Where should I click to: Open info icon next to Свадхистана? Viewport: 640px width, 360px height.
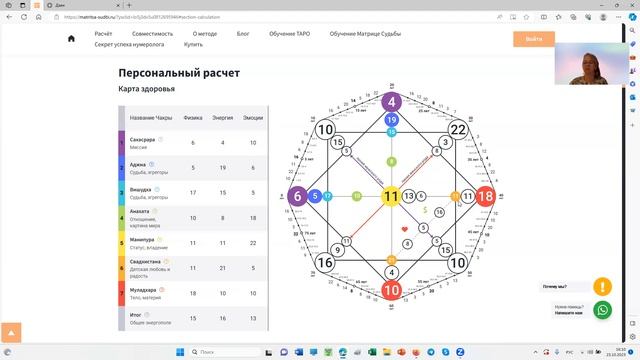pyautogui.click(x=166, y=262)
